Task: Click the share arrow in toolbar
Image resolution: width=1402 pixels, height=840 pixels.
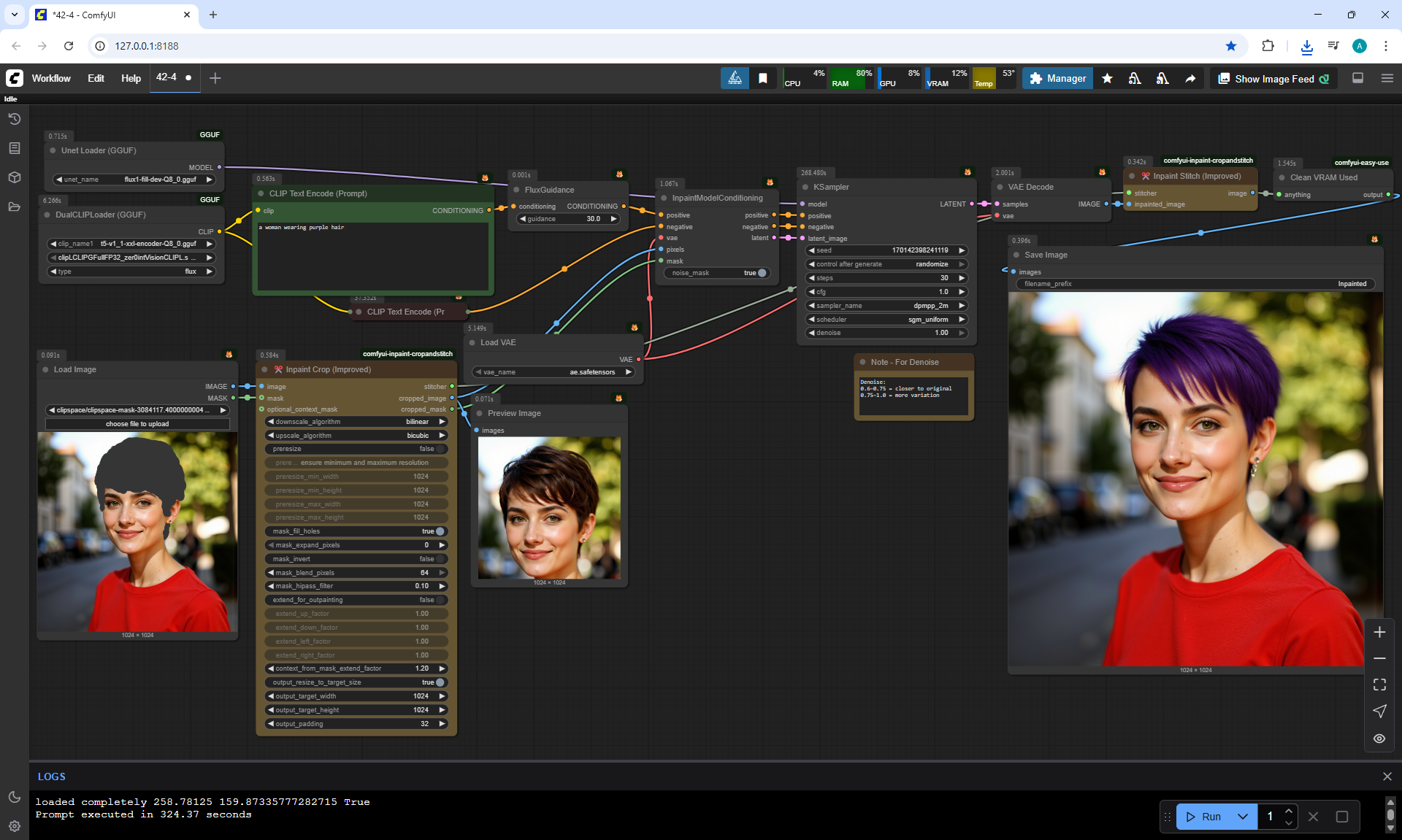Action: pos(1190,79)
